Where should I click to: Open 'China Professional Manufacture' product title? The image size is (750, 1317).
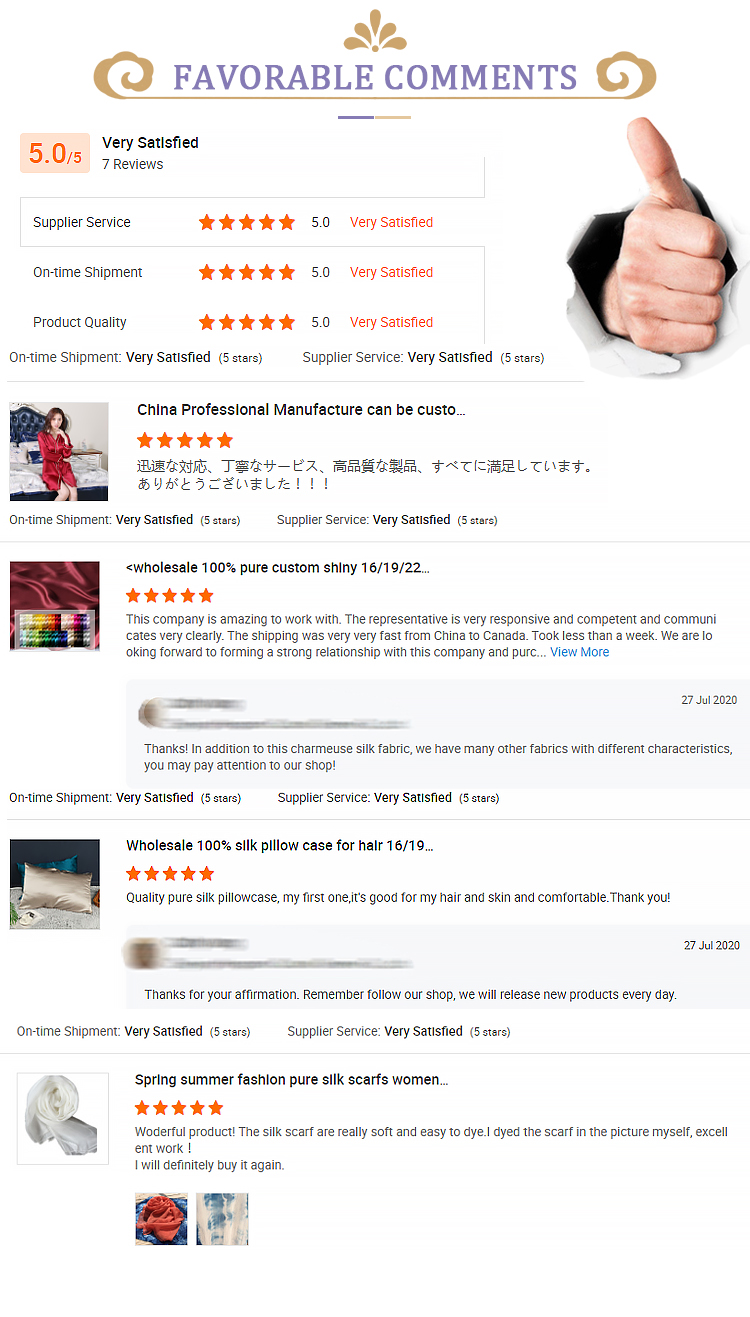pyautogui.click(x=301, y=410)
